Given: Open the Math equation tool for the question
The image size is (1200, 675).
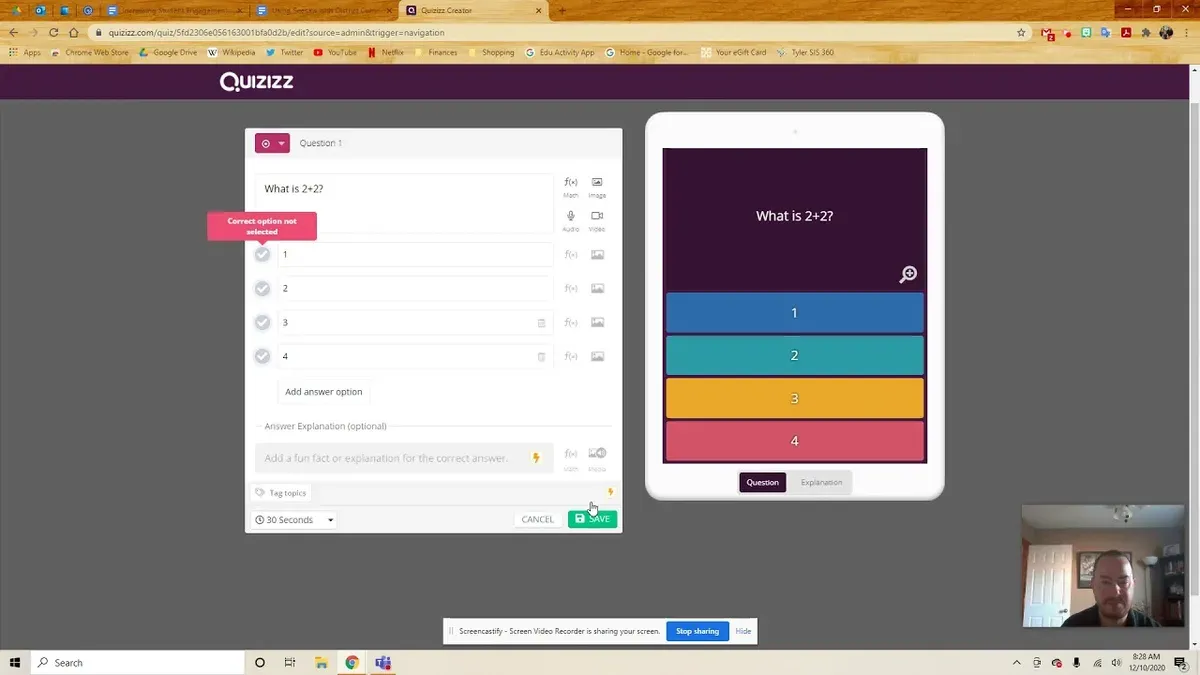Looking at the screenshot, I should pos(571,187).
